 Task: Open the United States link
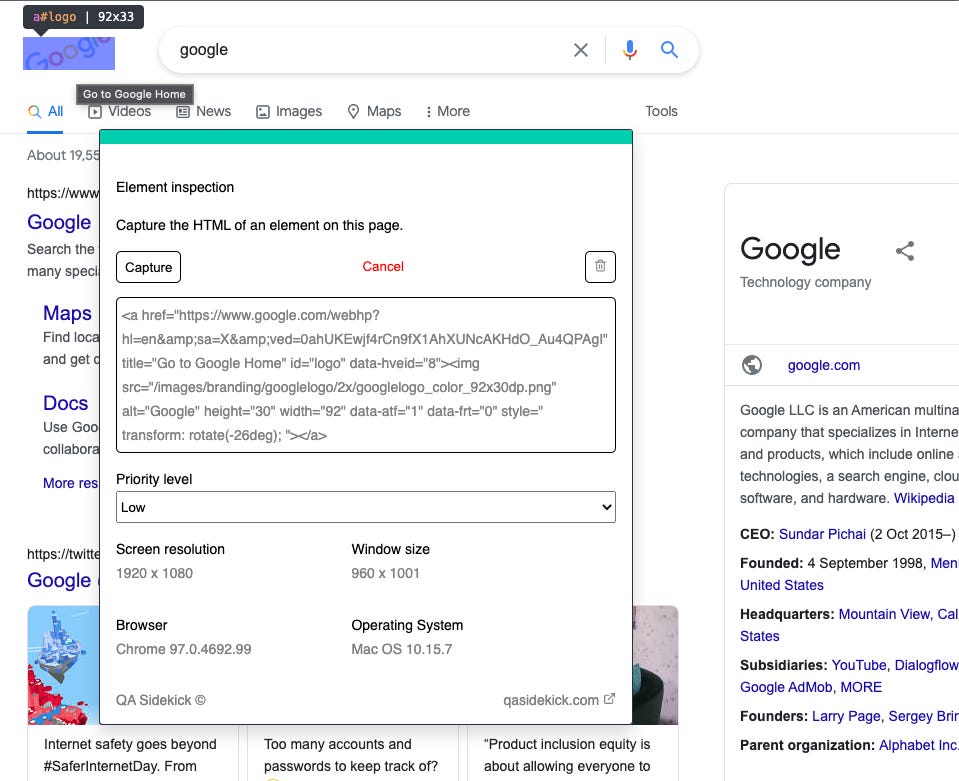[782, 585]
